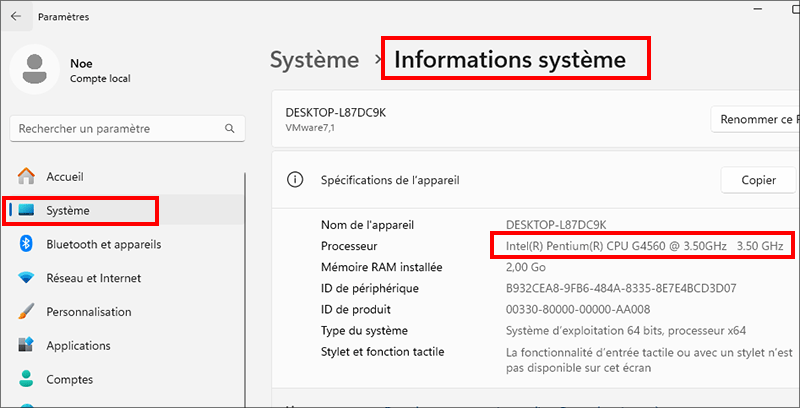This screenshot has height=408, width=800.
Task: Click the Processeur label
Action: point(349,246)
